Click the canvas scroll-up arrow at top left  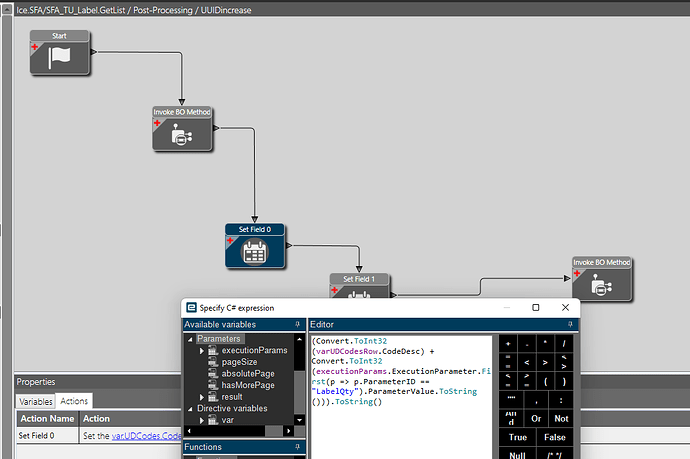(7, 9)
